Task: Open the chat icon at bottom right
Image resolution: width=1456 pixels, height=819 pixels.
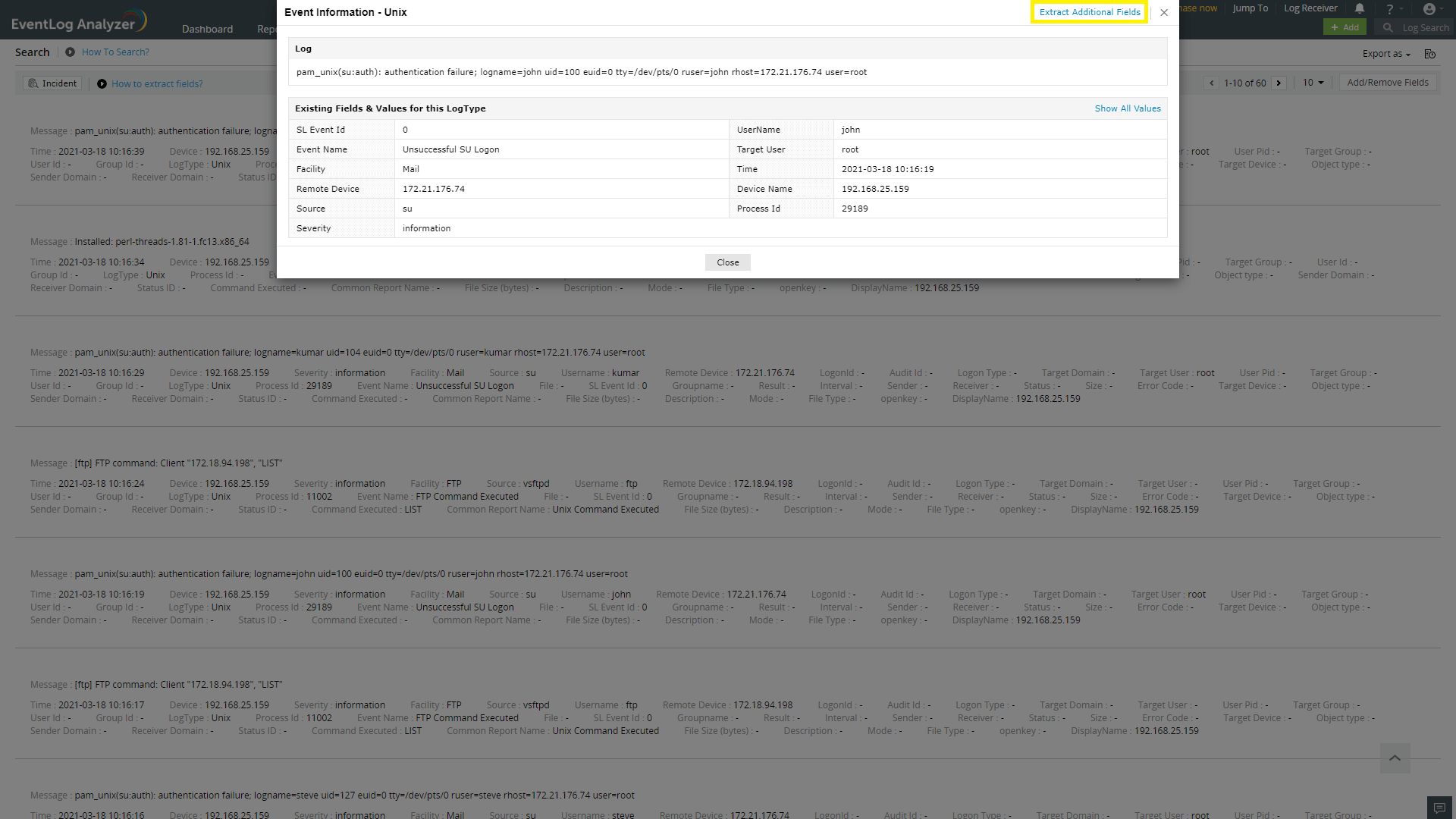Action: tap(1439, 808)
